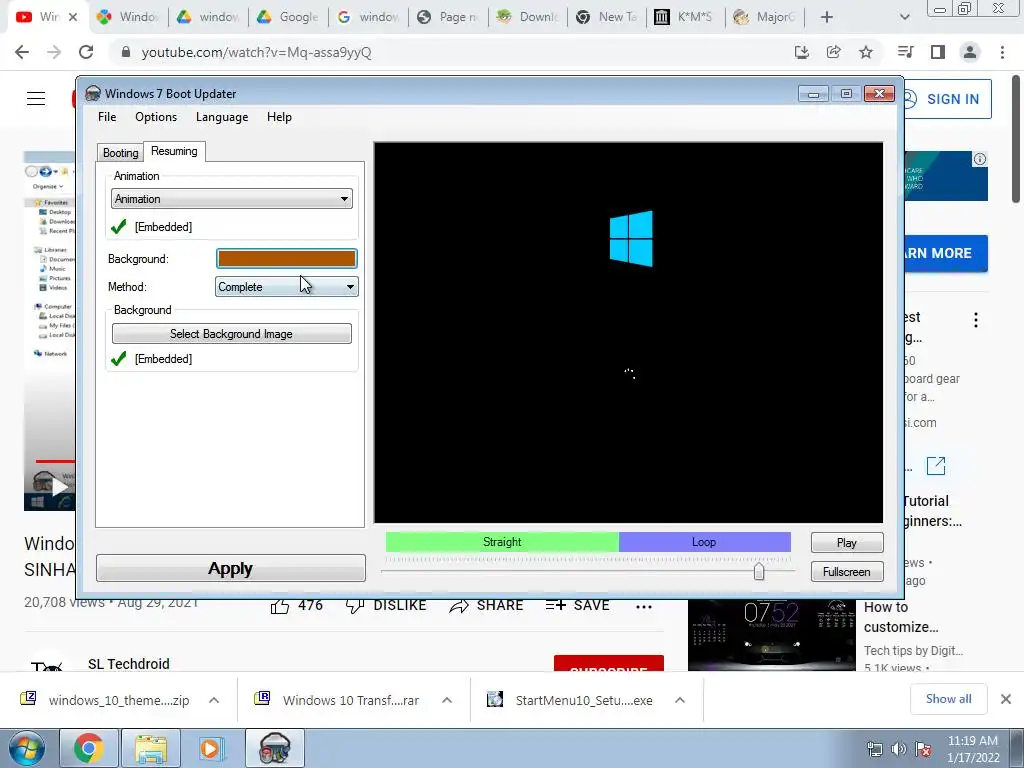Click the Select Background Image button
The image size is (1024, 768).
(232, 334)
